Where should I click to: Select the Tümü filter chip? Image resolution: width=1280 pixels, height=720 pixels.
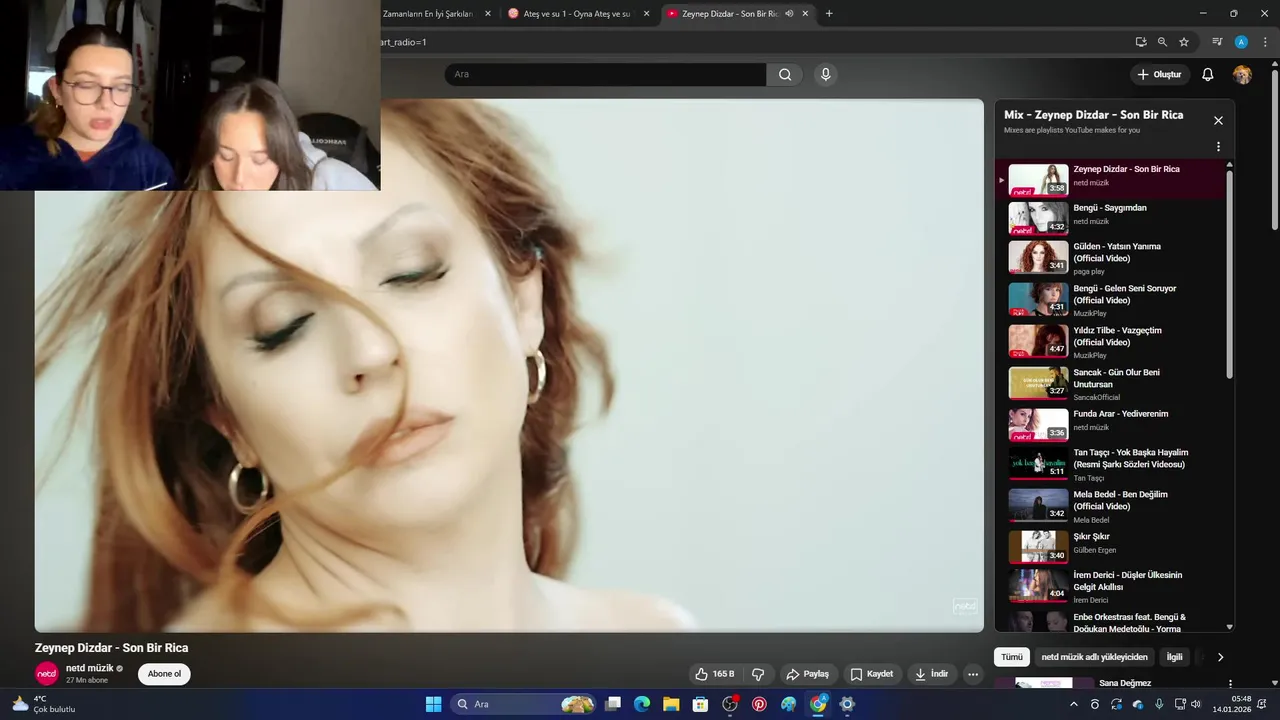(x=1012, y=657)
